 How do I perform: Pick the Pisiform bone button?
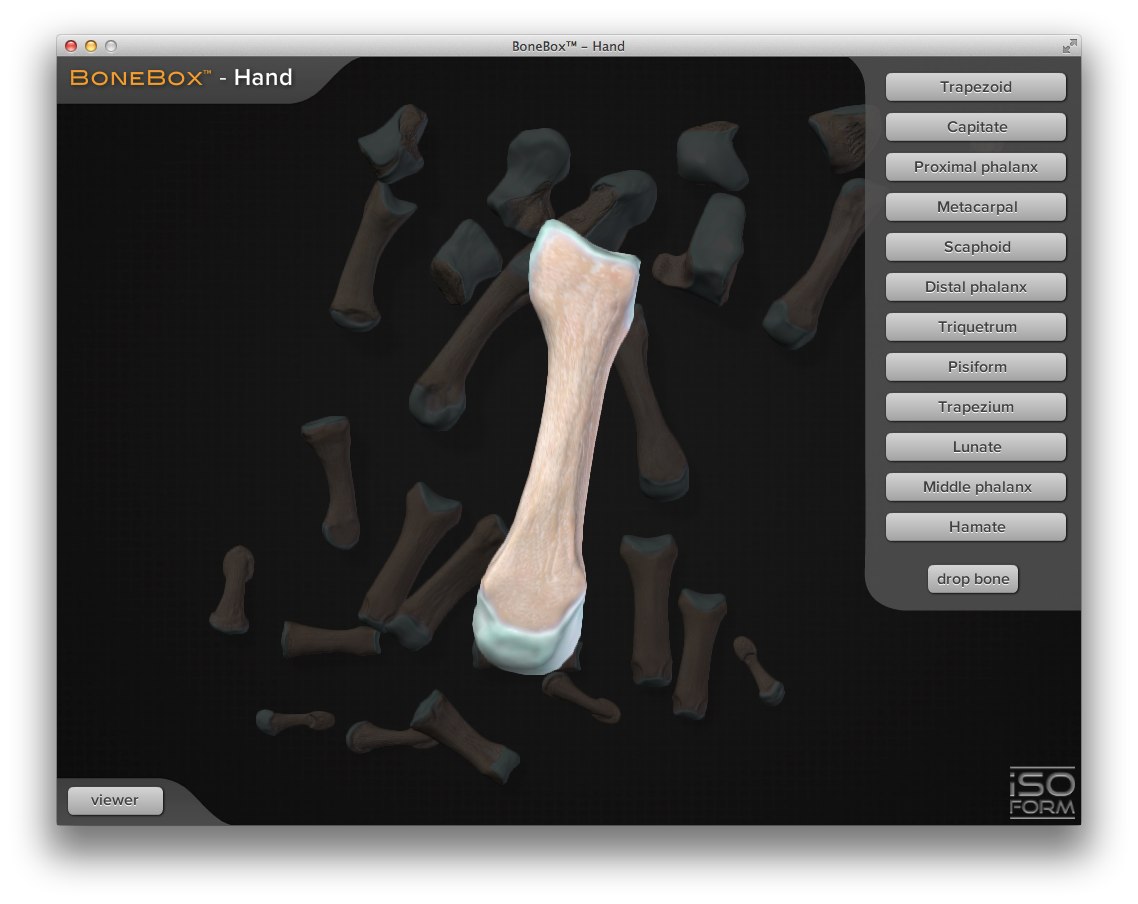click(975, 367)
